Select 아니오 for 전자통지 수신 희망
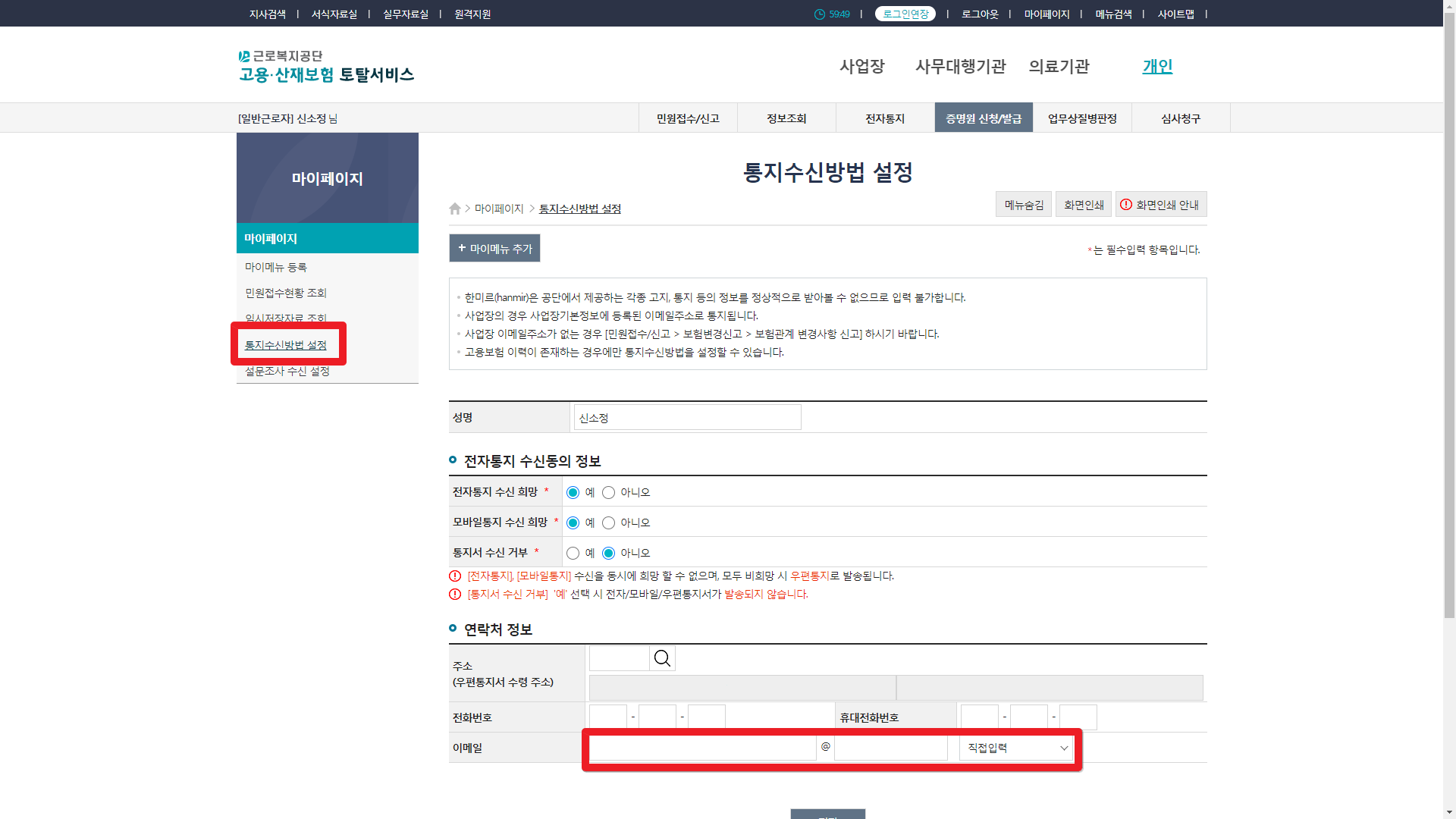 608,492
